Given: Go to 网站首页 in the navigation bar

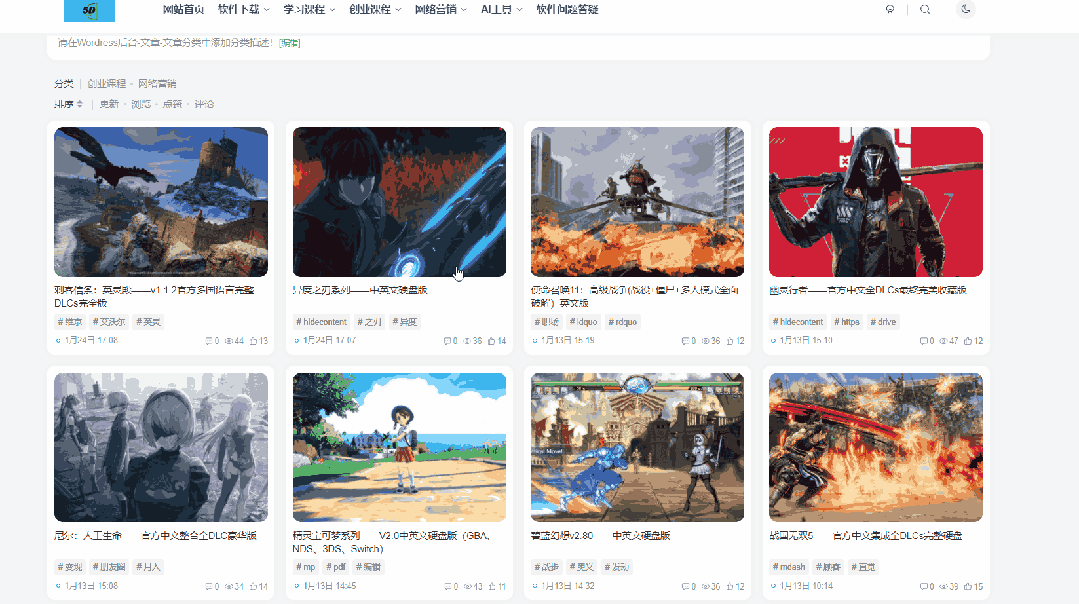Looking at the screenshot, I should pos(183,10).
